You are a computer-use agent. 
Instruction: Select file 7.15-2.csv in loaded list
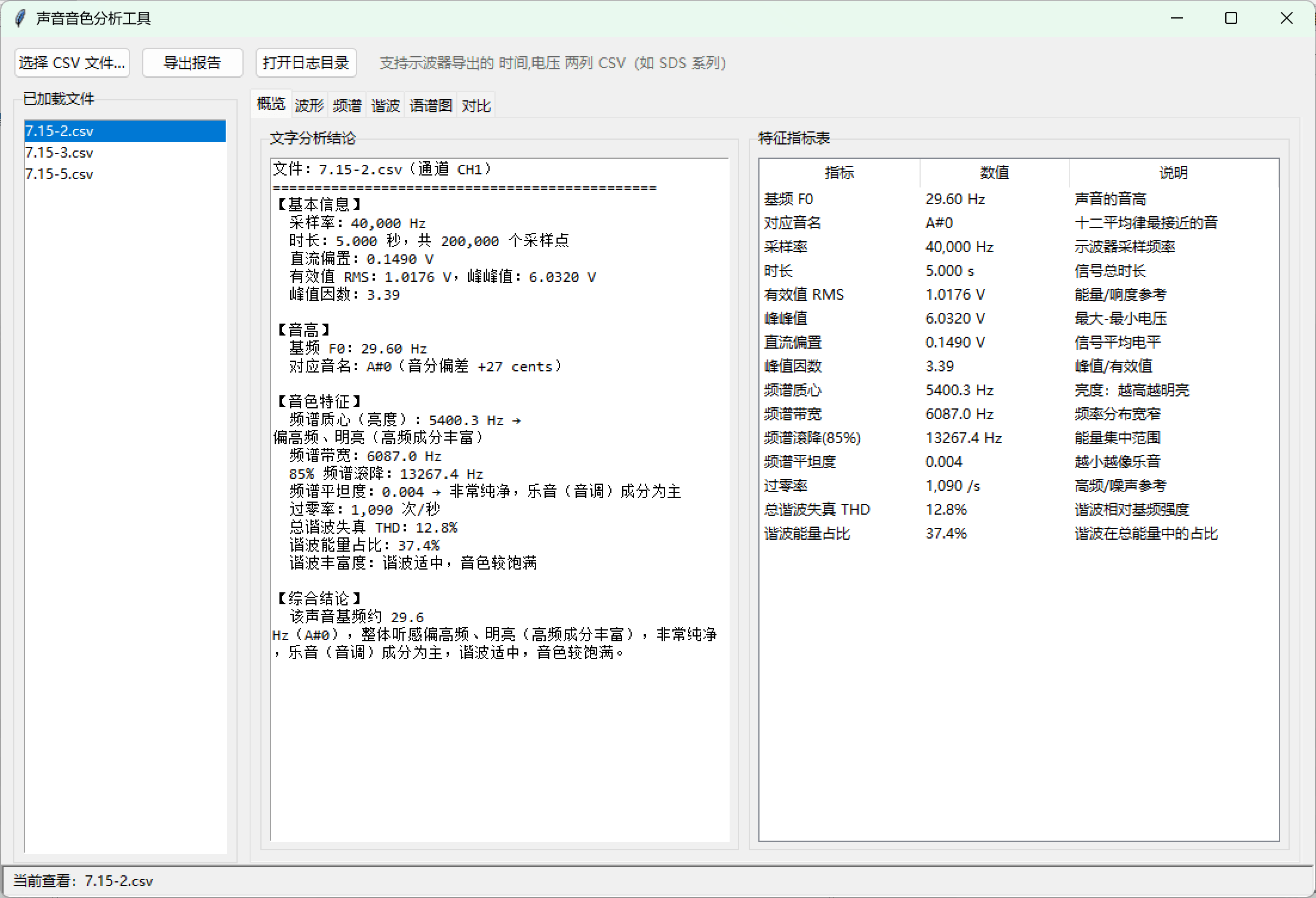tap(125, 131)
